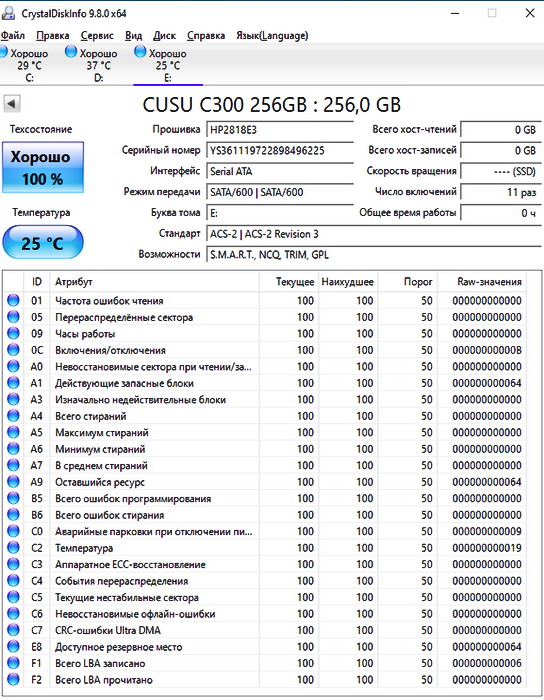544x700 pixels.
Task: Click status orb for attribute C0 row
Action: click(13, 531)
